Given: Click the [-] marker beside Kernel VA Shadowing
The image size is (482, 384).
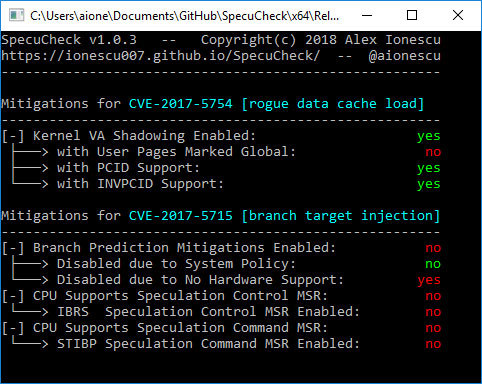Looking at the screenshot, I should point(13,136).
